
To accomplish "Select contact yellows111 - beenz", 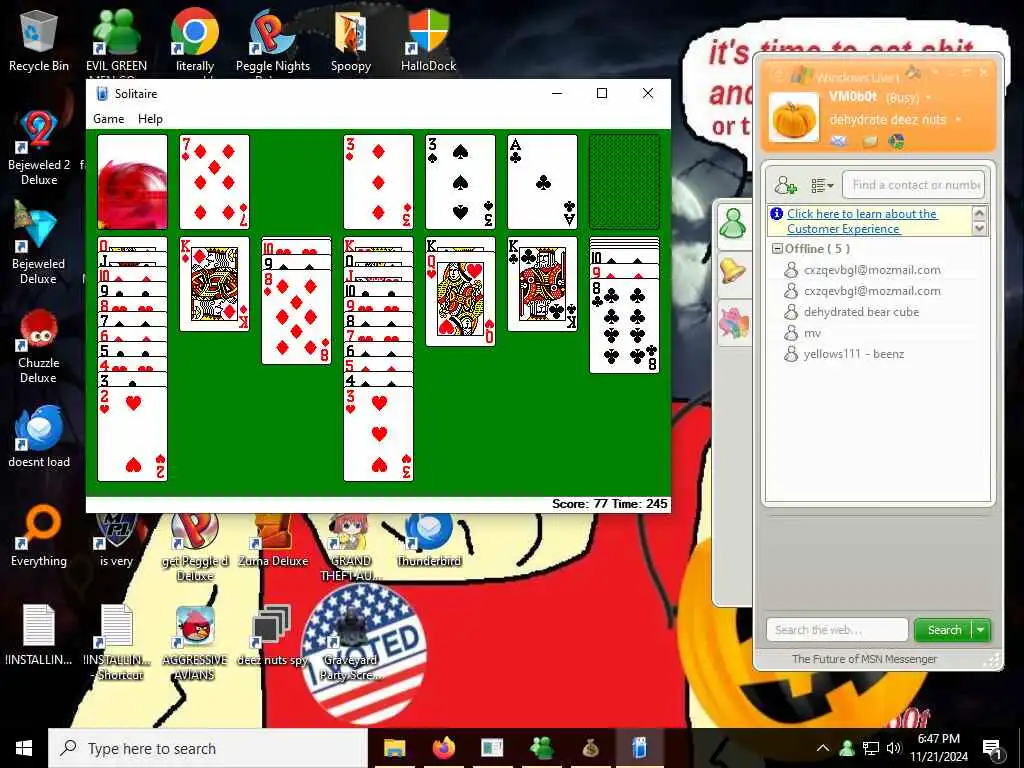I will pyautogui.click(x=854, y=354).
